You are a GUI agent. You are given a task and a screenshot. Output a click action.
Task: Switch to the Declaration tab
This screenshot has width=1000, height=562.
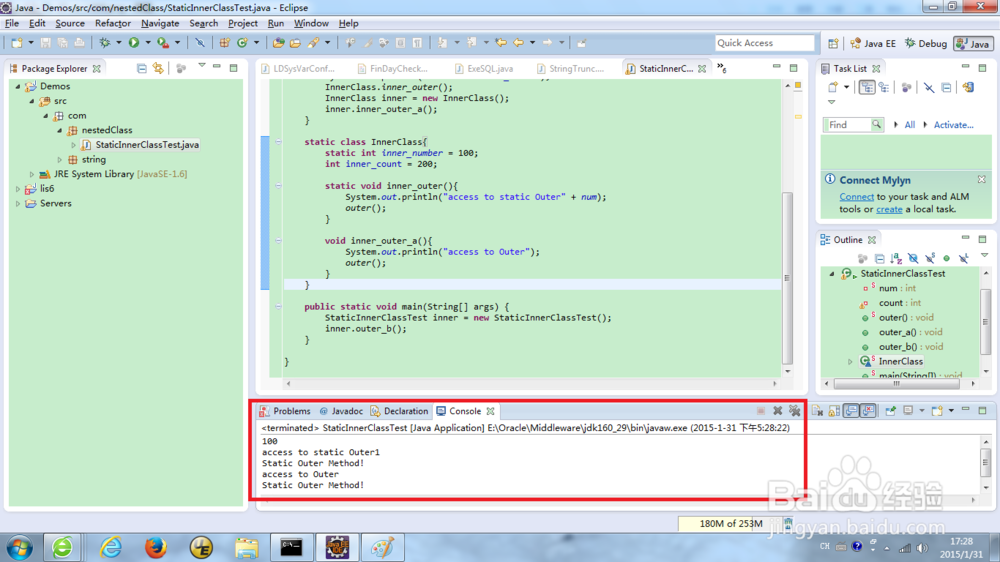(399, 411)
